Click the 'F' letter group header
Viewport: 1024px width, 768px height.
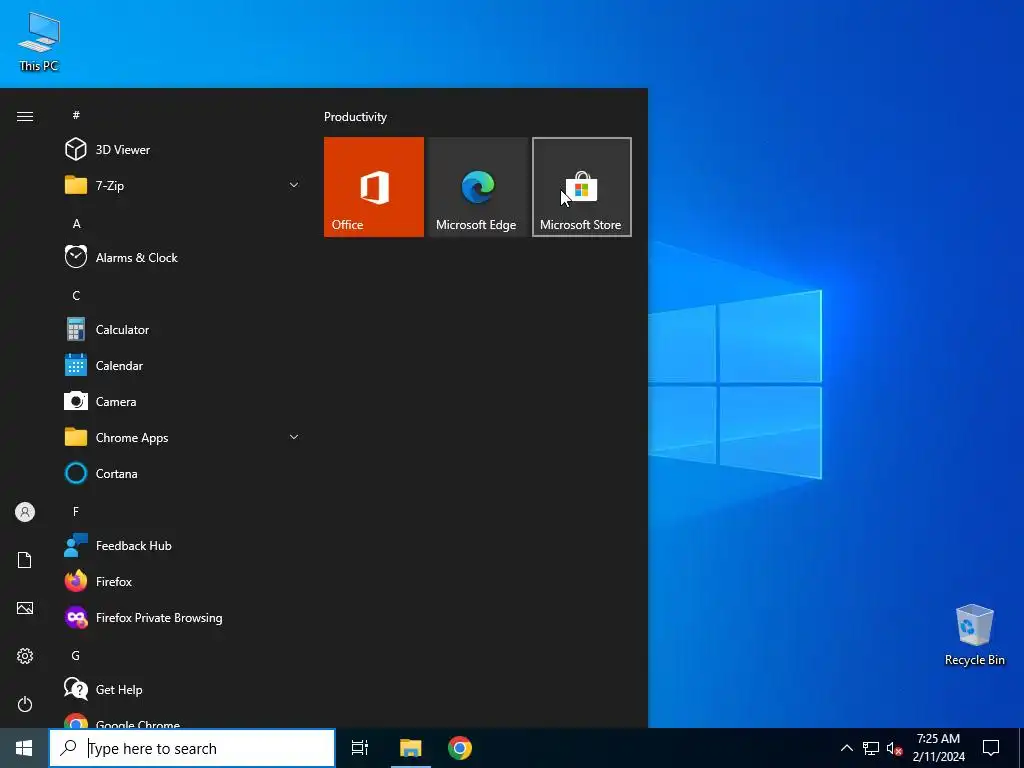tap(76, 511)
